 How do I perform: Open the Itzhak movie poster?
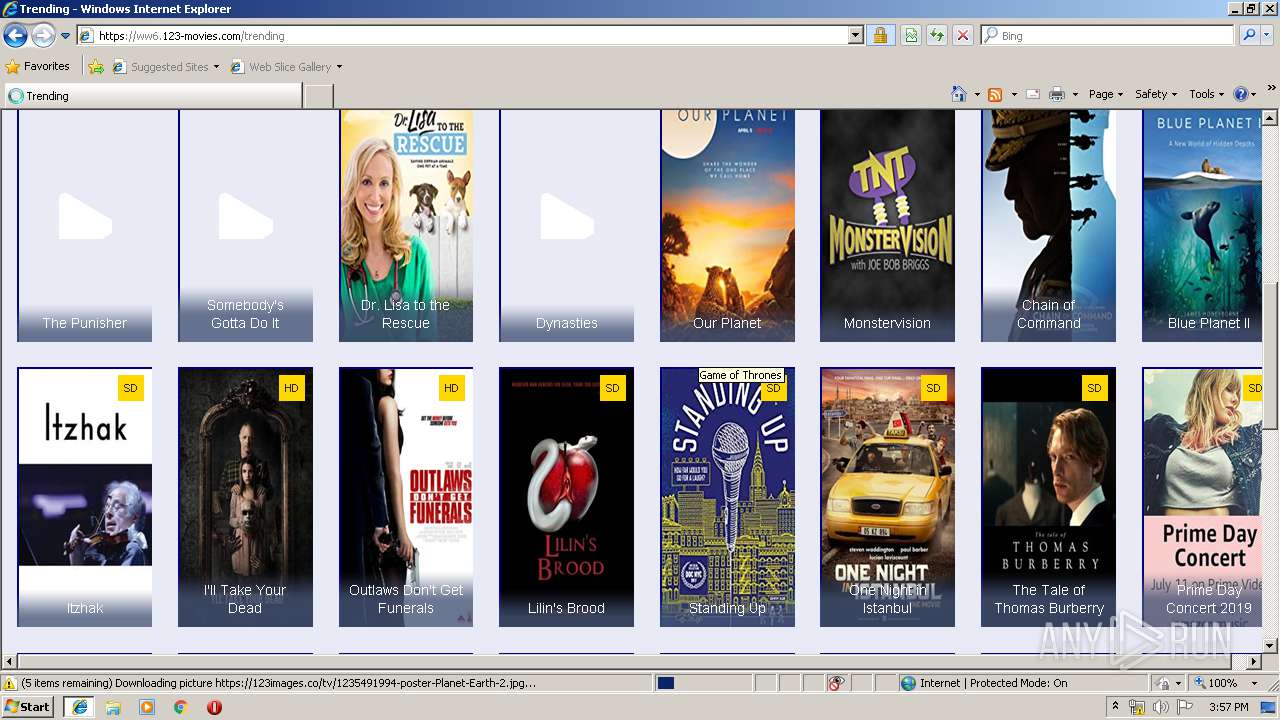(x=85, y=497)
